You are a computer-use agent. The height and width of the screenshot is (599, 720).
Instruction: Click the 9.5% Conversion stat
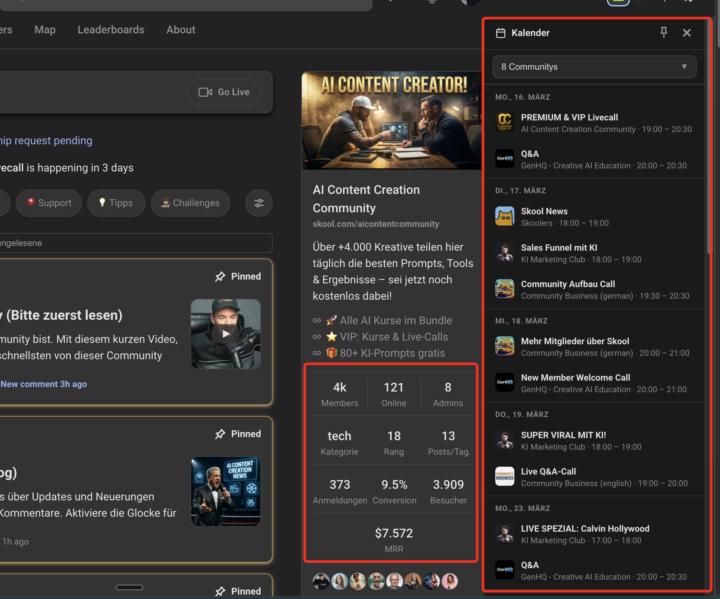(394, 491)
